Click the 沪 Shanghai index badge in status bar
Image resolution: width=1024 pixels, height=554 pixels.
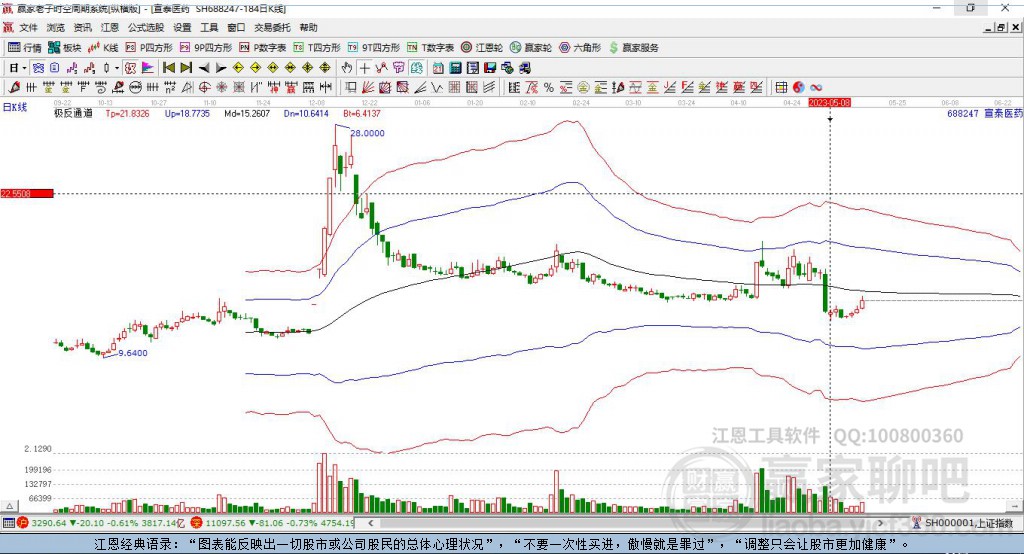point(23,523)
